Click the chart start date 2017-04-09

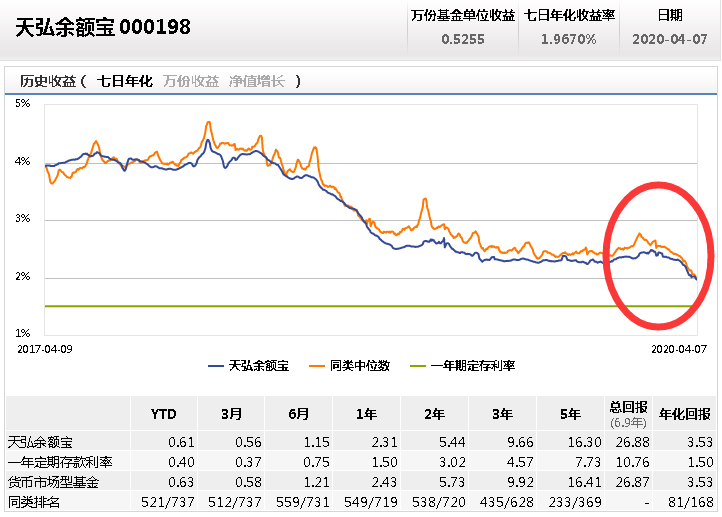45,349
